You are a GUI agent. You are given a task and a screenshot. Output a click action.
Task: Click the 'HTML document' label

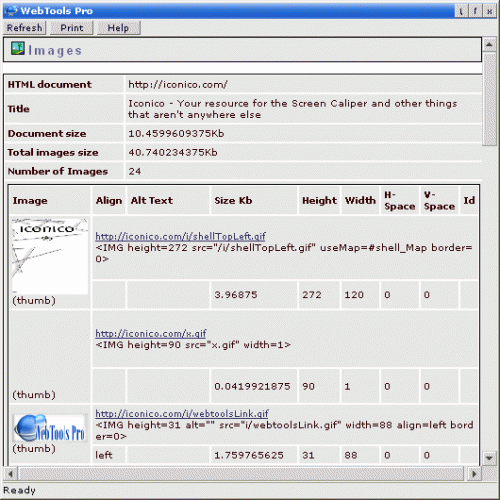[49, 85]
